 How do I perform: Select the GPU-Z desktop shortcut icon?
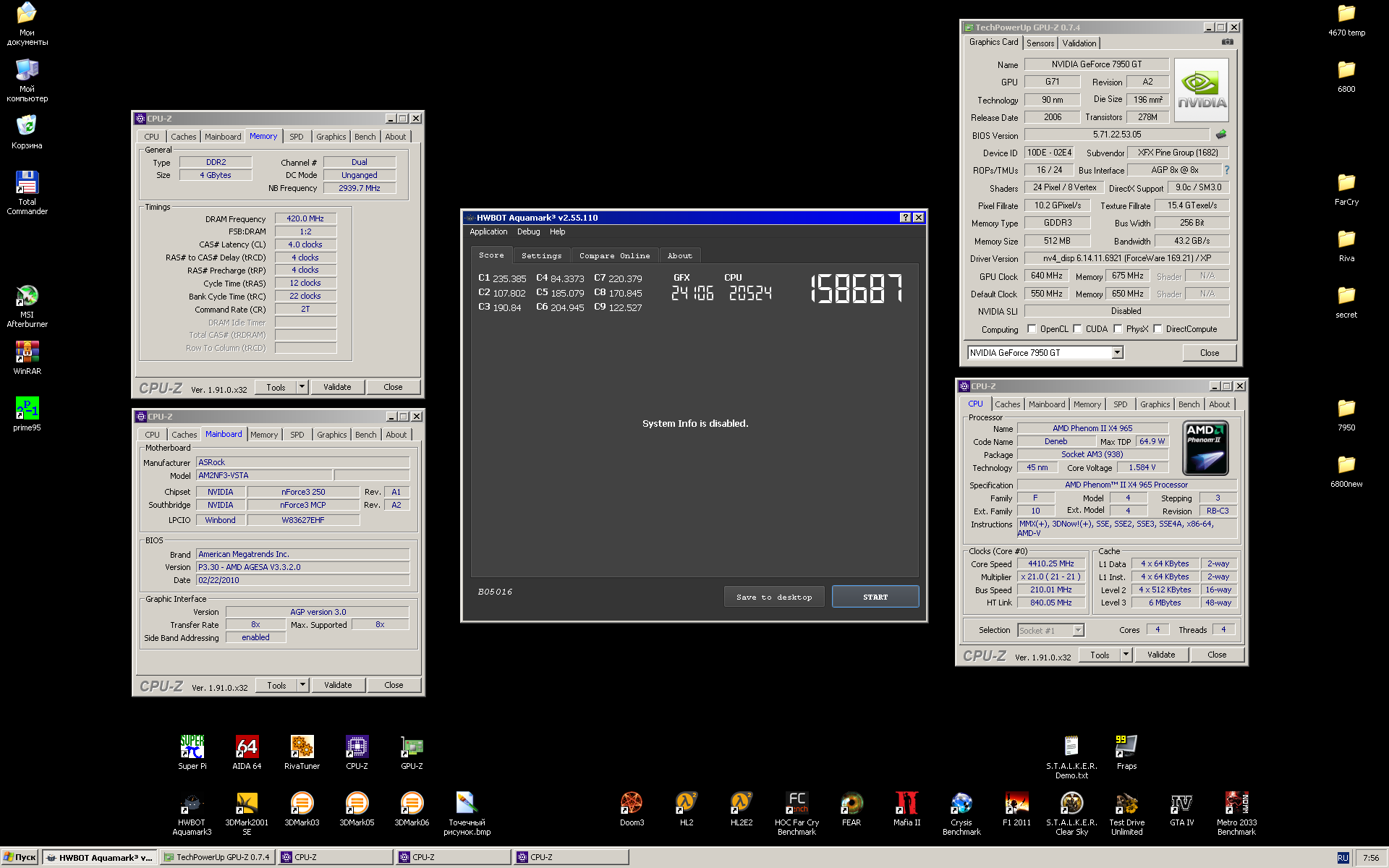pyautogui.click(x=412, y=752)
